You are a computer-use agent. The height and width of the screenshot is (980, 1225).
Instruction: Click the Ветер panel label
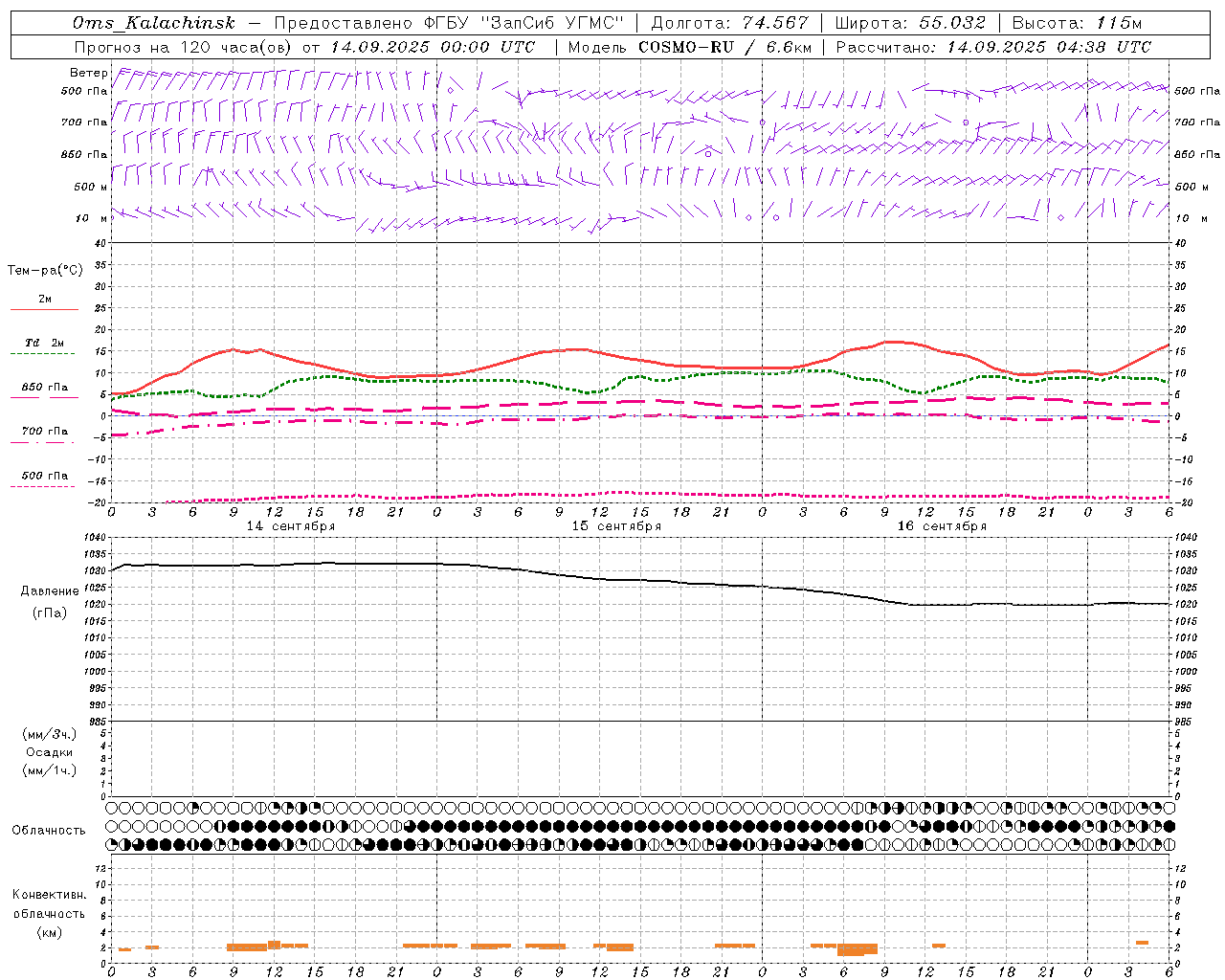[88, 73]
